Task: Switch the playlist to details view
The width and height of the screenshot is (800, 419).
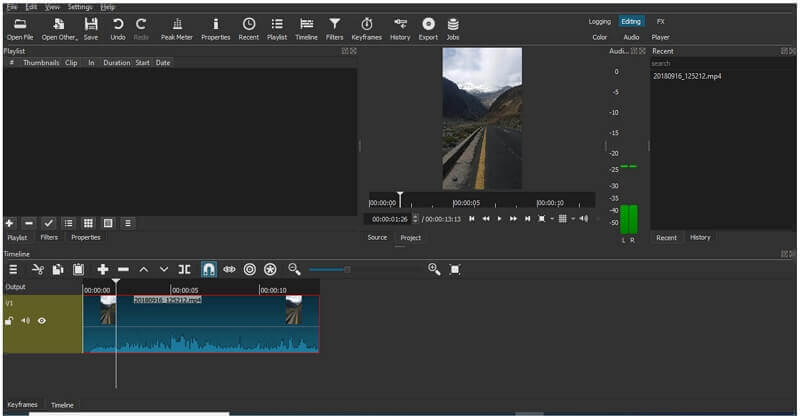Action: pos(68,223)
